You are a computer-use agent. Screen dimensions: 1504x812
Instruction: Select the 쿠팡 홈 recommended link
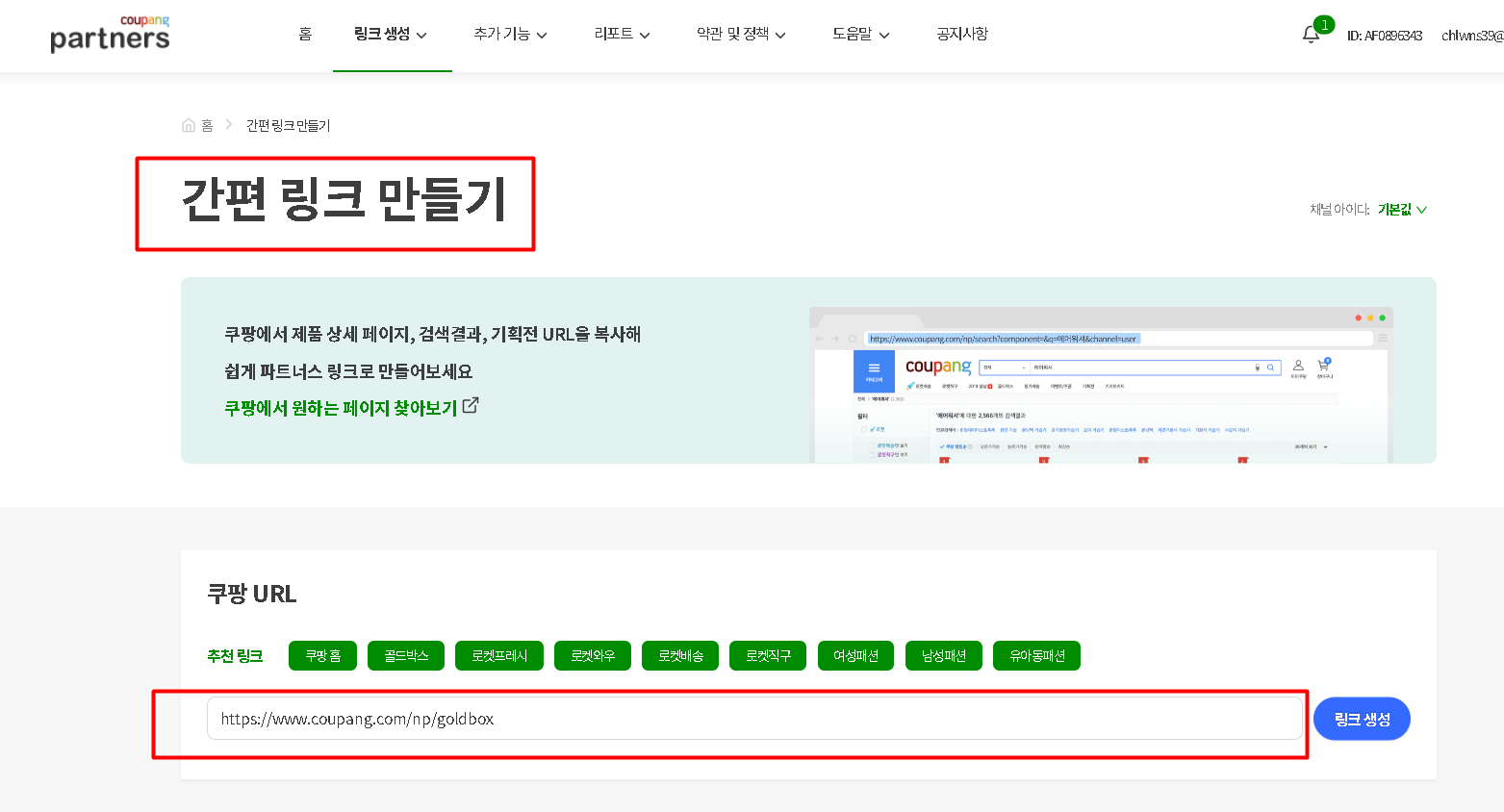323,655
